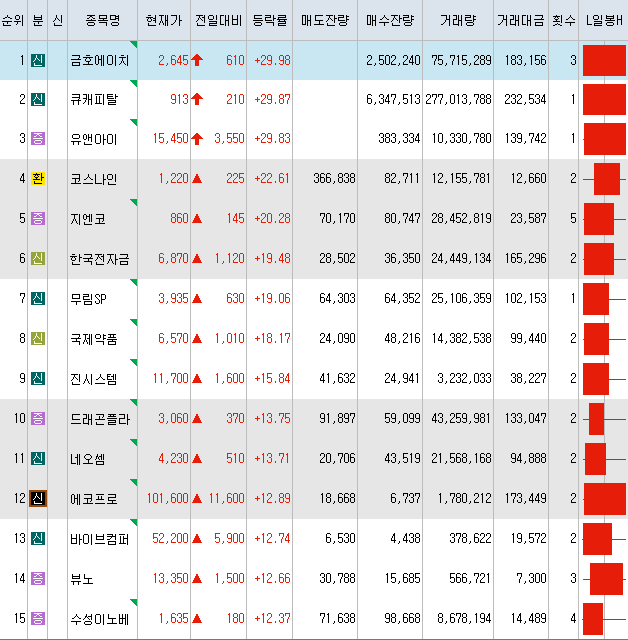Click the 분 column header
628x640 pixels.
[x=38, y=20]
